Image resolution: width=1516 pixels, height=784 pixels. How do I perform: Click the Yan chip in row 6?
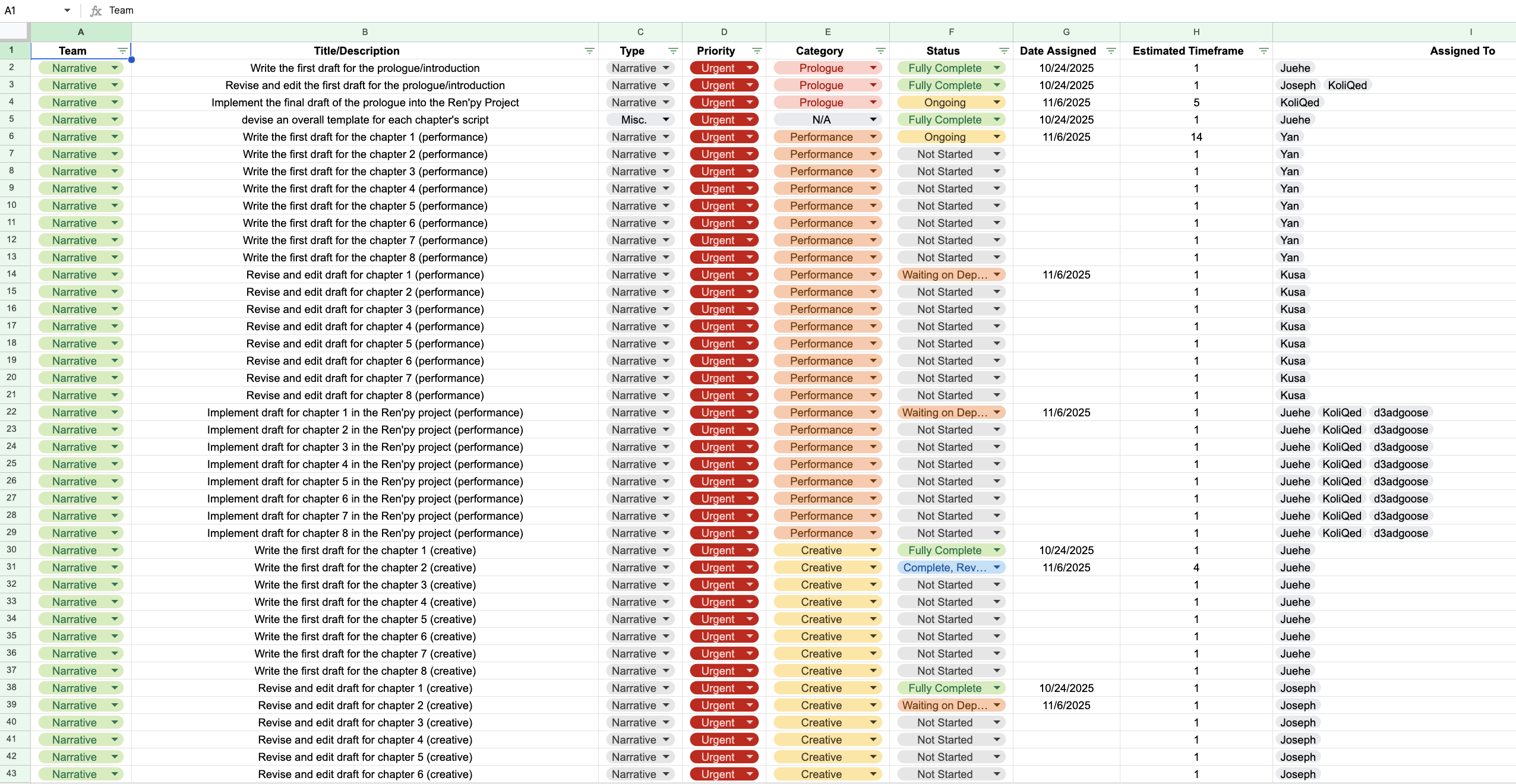pyautogui.click(x=1290, y=137)
